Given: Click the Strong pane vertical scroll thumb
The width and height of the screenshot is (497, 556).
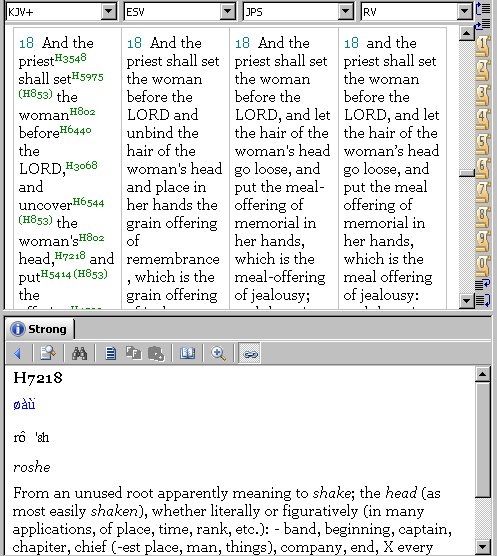Looking at the screenshot, I should [x=483, y=440].
